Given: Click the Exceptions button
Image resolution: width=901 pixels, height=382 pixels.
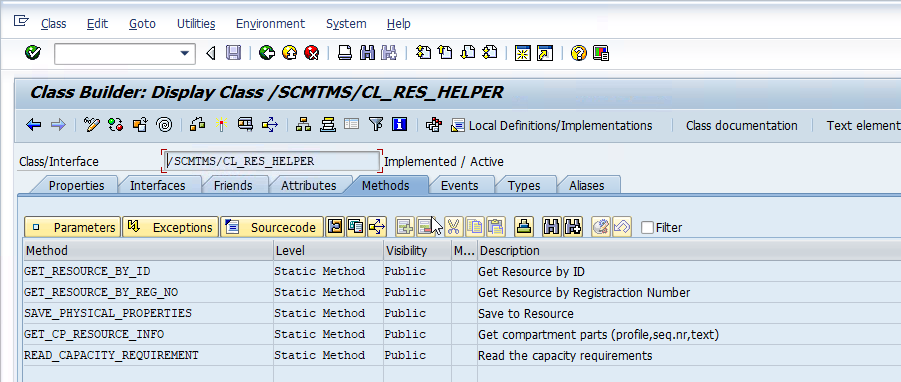Looking at the screenshot, I should [171, 227].
